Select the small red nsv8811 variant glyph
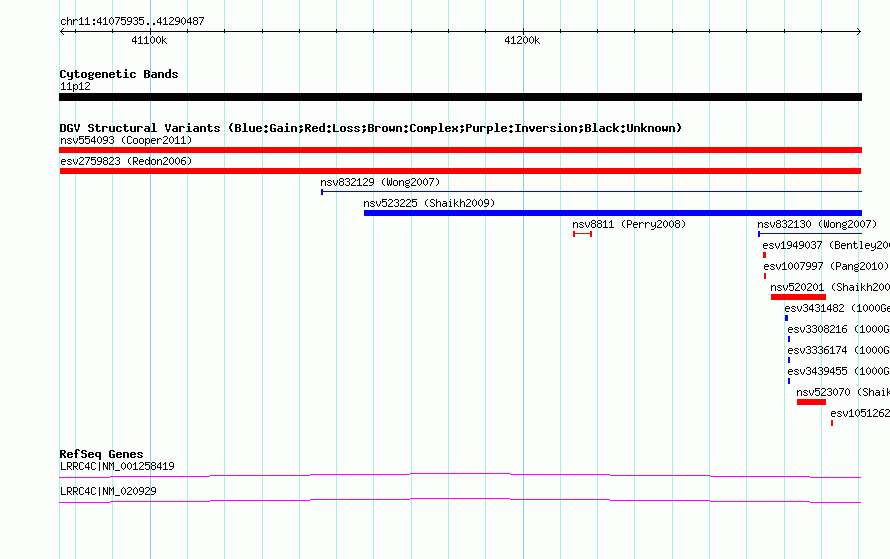 point(582,234)
